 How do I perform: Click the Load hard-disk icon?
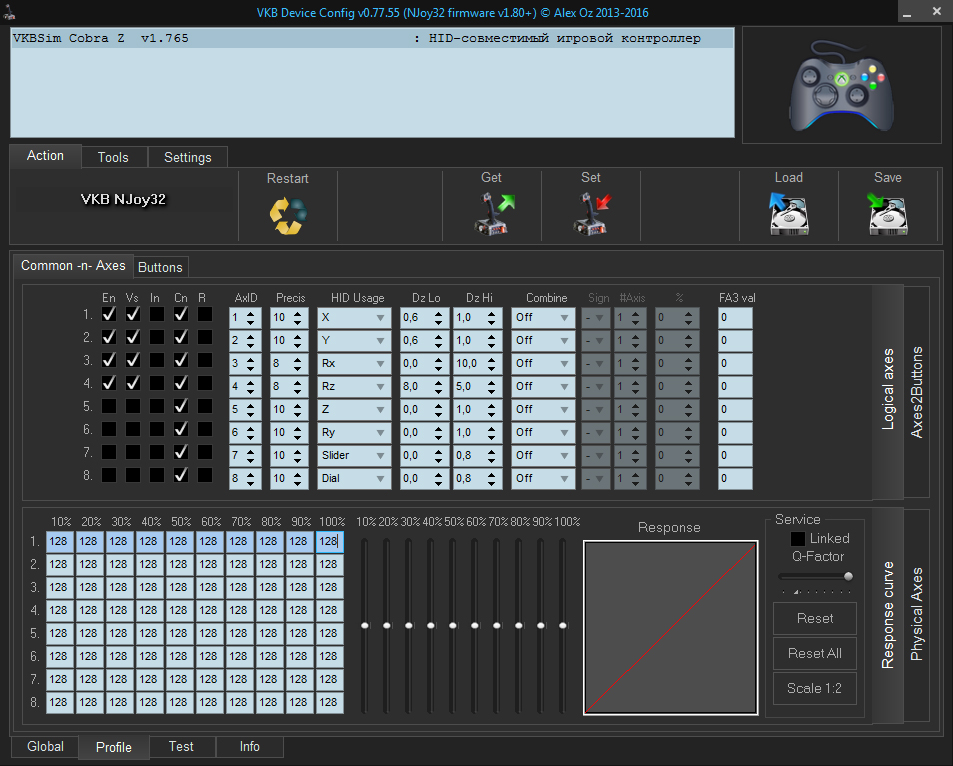click(x=788, y=213)
